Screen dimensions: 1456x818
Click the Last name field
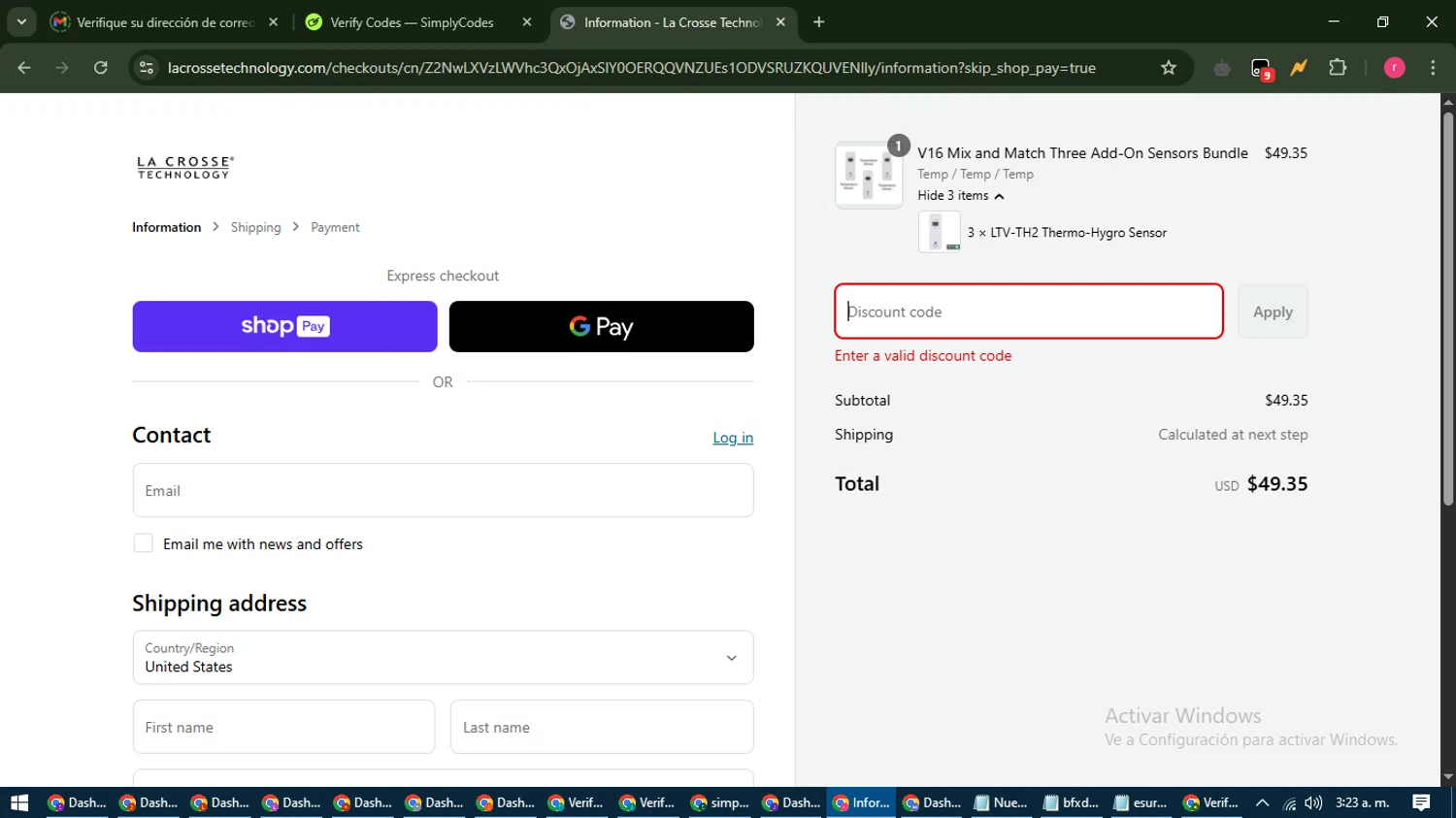coord(602,727)
